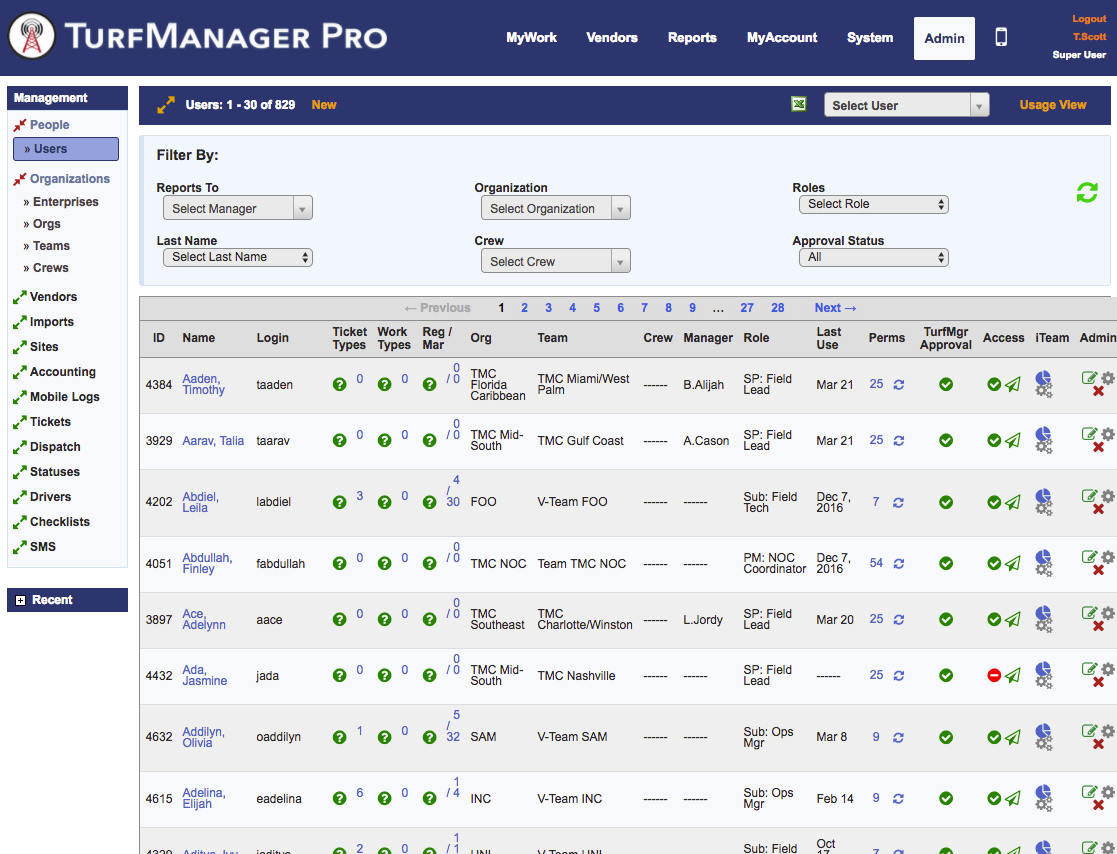The width and height of the screenshot is (1117, 854).
Task: Toggle access check for Aarav, Talia
Action: (x=994, y=441)
